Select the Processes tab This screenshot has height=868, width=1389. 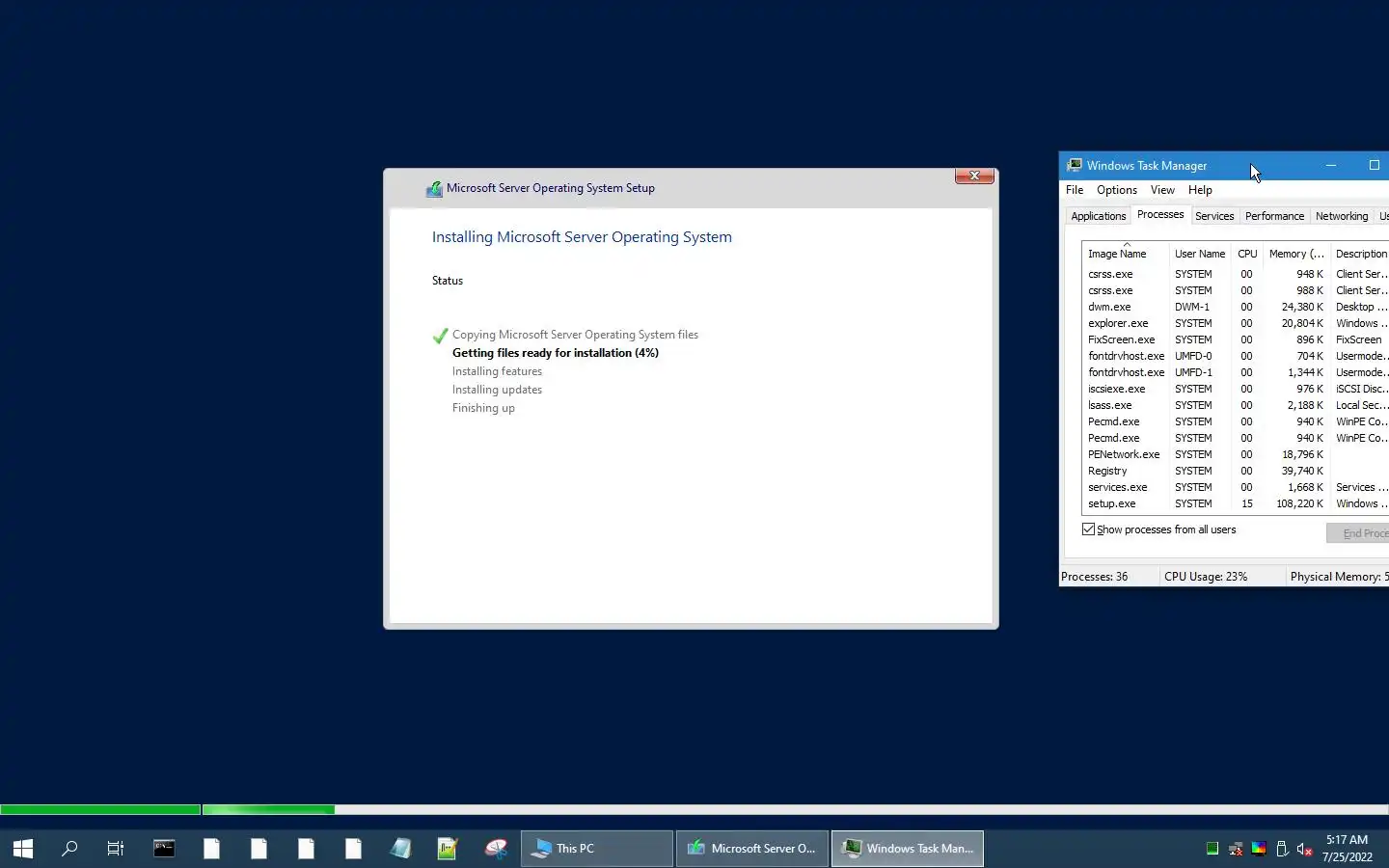1160,215
